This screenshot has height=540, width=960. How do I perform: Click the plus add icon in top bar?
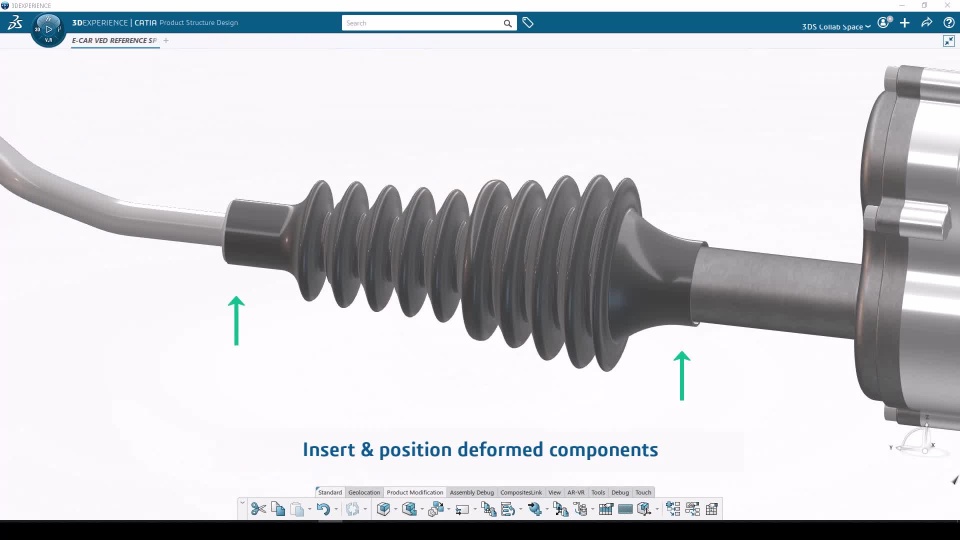point(905,23)
